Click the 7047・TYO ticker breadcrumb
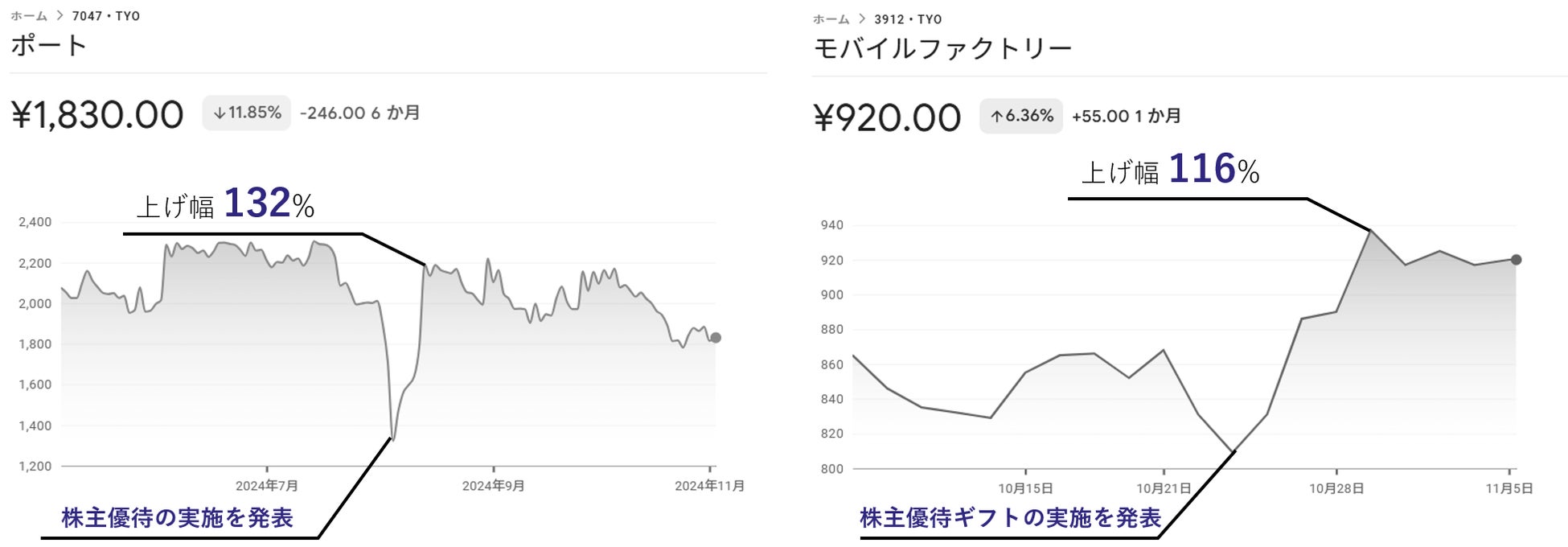1568x547 pixels. coord(106,16)
